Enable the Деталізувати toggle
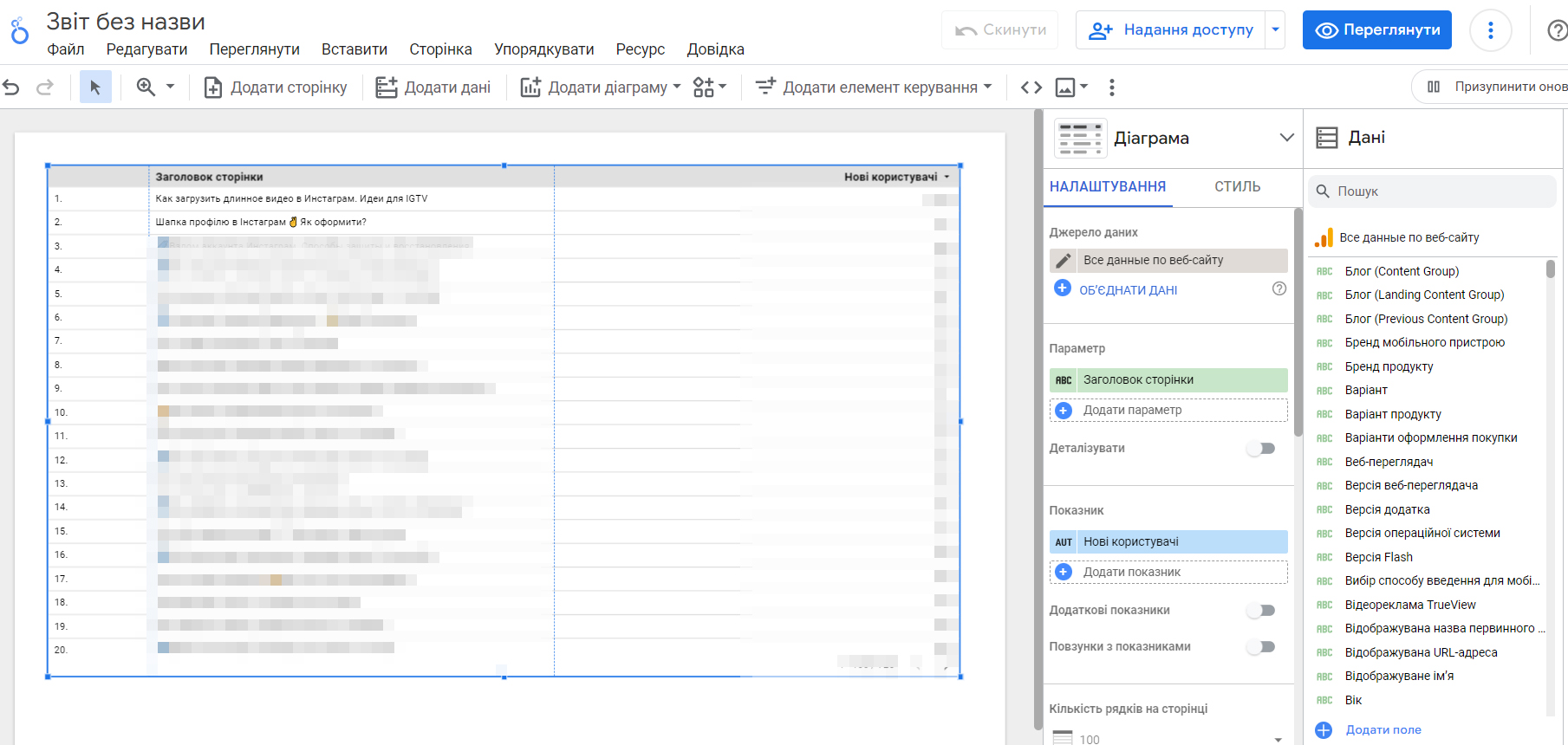This screenshot has width=1568, height=745. [x=1261, y=449]
